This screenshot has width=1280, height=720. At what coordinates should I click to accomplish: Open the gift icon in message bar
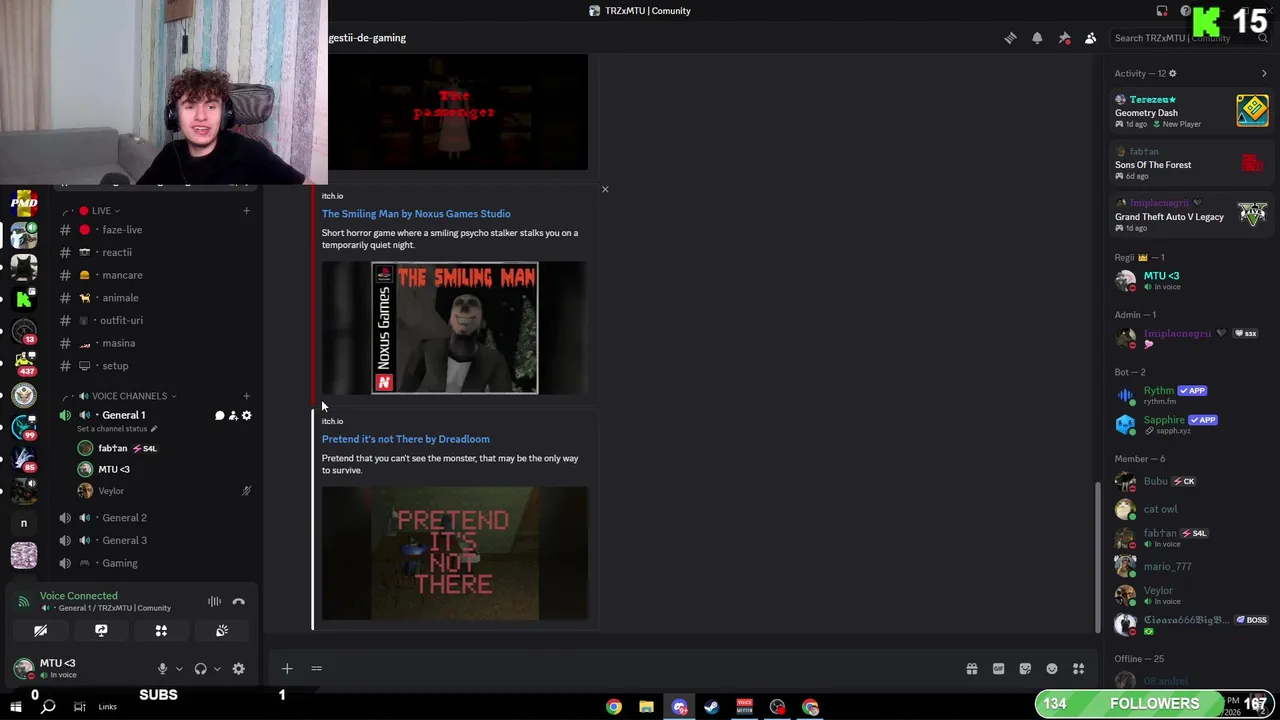[971, 669]
